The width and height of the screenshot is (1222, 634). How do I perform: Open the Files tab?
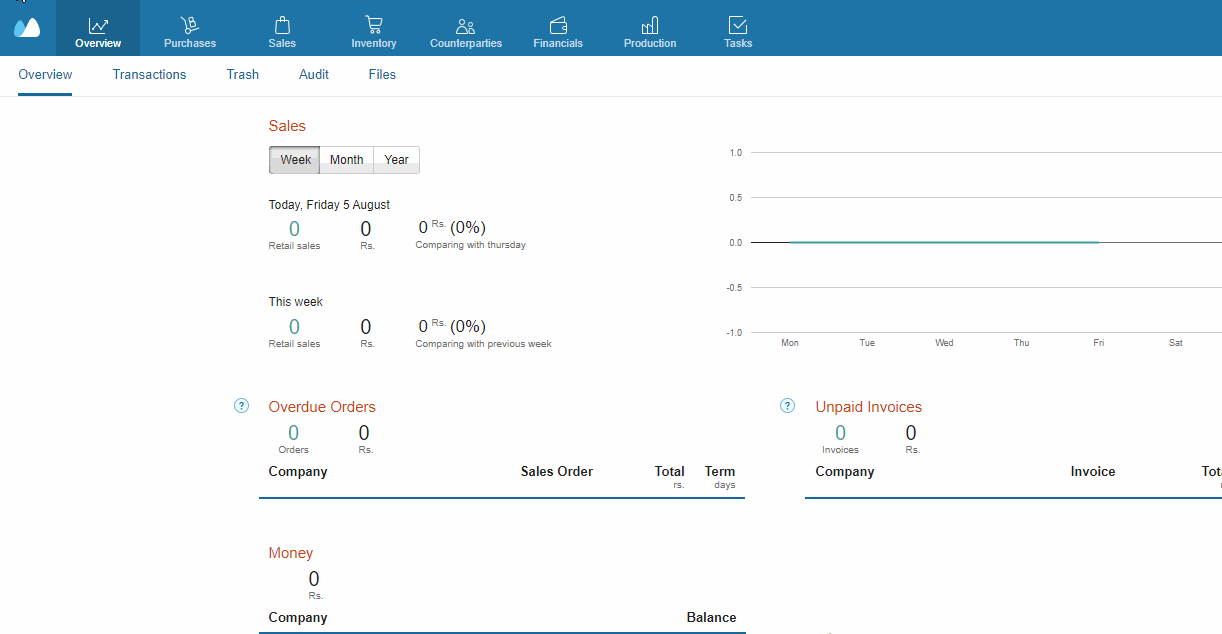tap(382, 75)
